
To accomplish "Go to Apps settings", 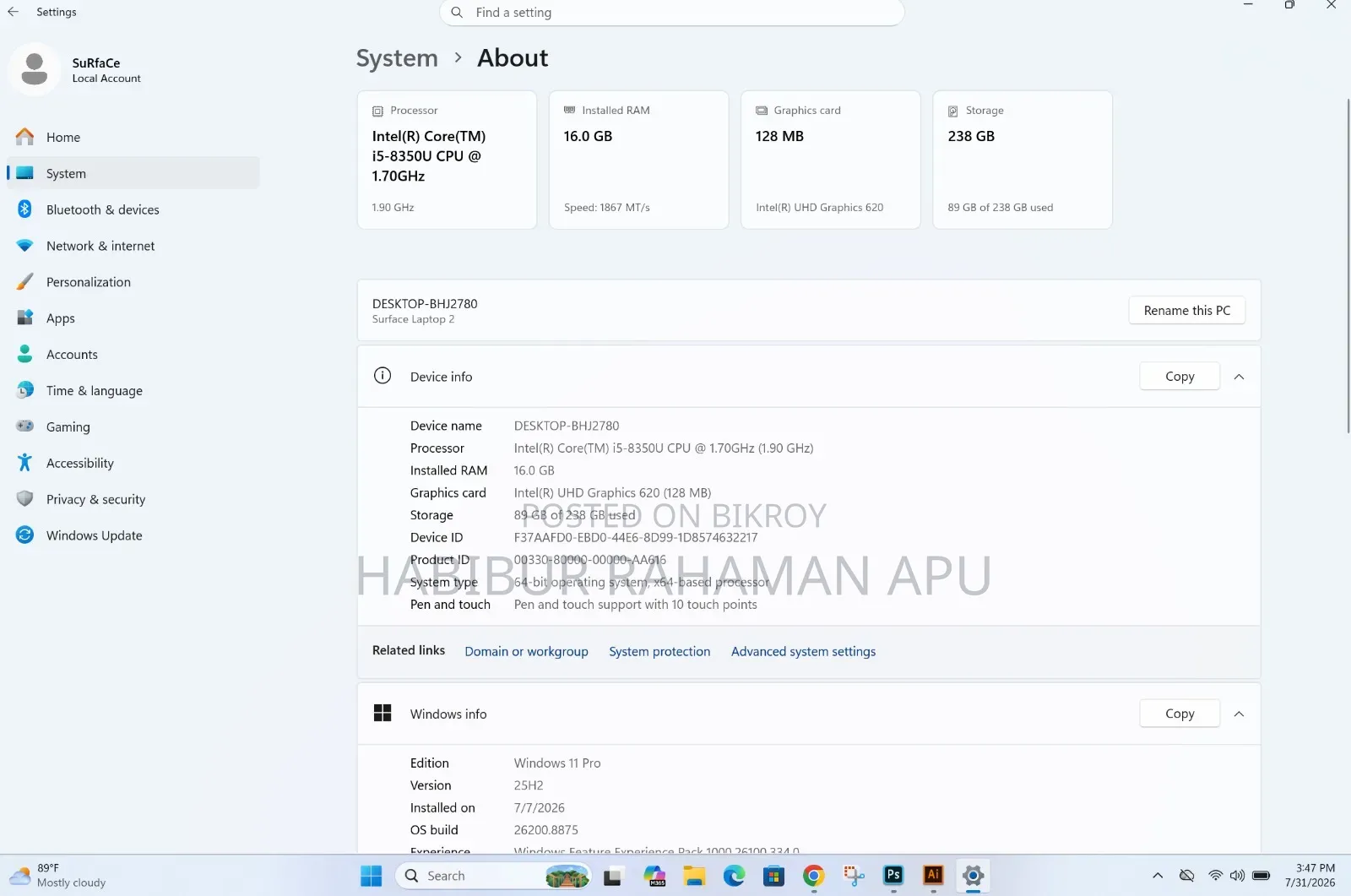I will [133, 318].
